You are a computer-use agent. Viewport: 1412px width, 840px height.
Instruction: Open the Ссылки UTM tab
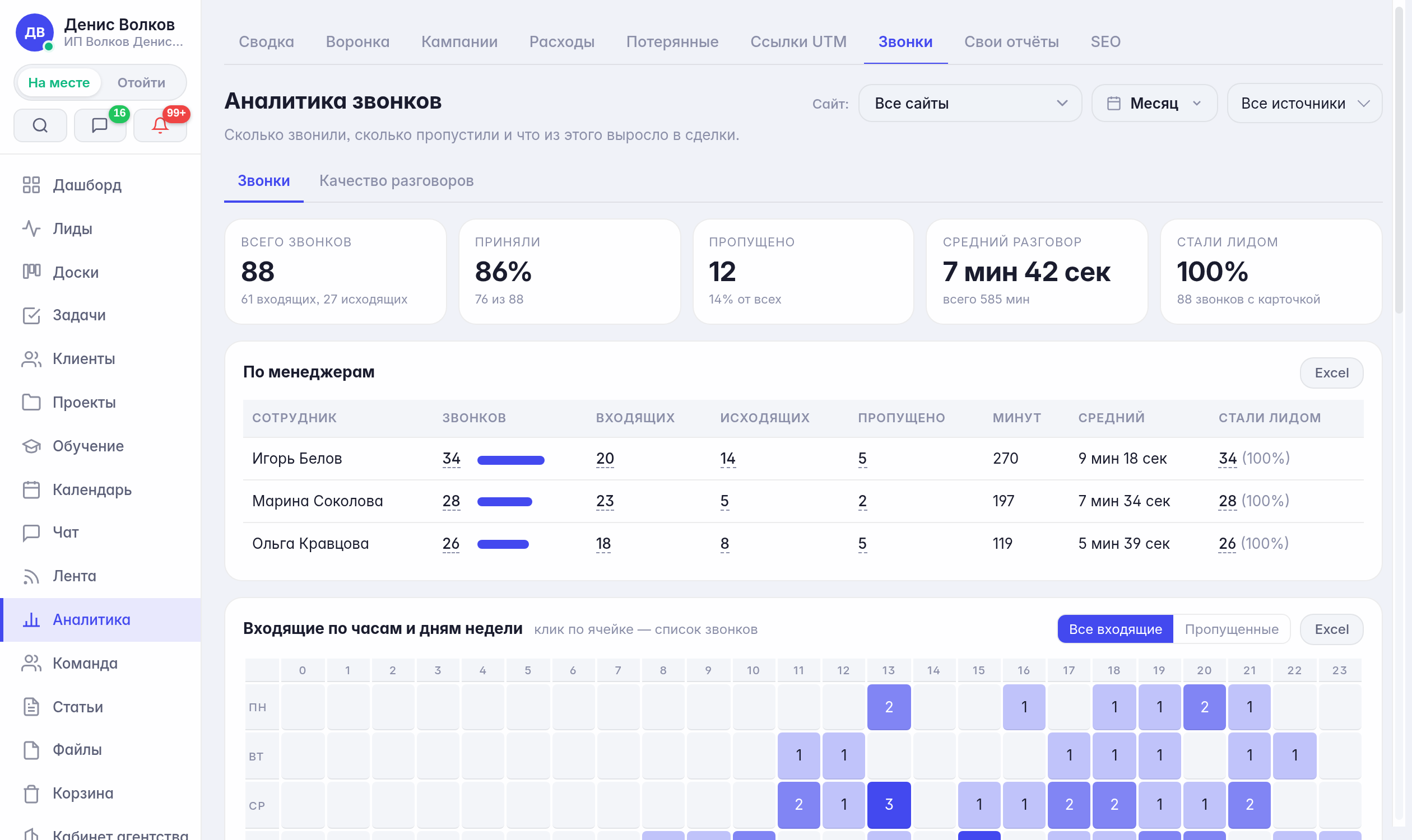(x=798, y=42)
